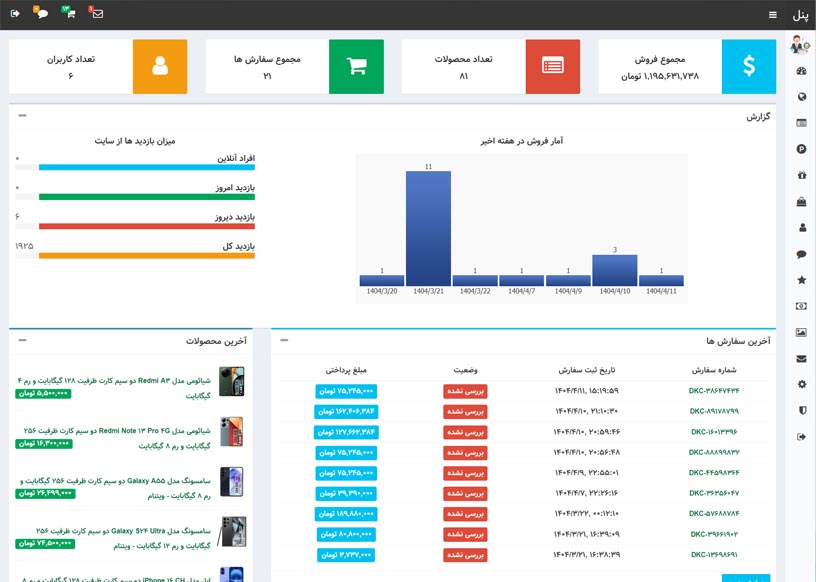
Task: Open the order dated ۱۴۰۴/۴/۱۱, ۱۵:۱۹:۵۹
Action: 714,391
